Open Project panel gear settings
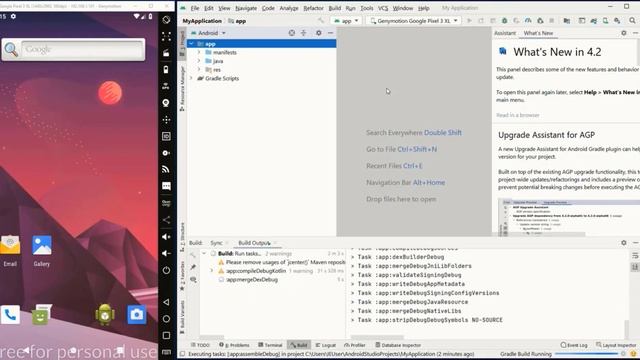The height and width of the screenshot is (360, 640). (x=318, y=33)
